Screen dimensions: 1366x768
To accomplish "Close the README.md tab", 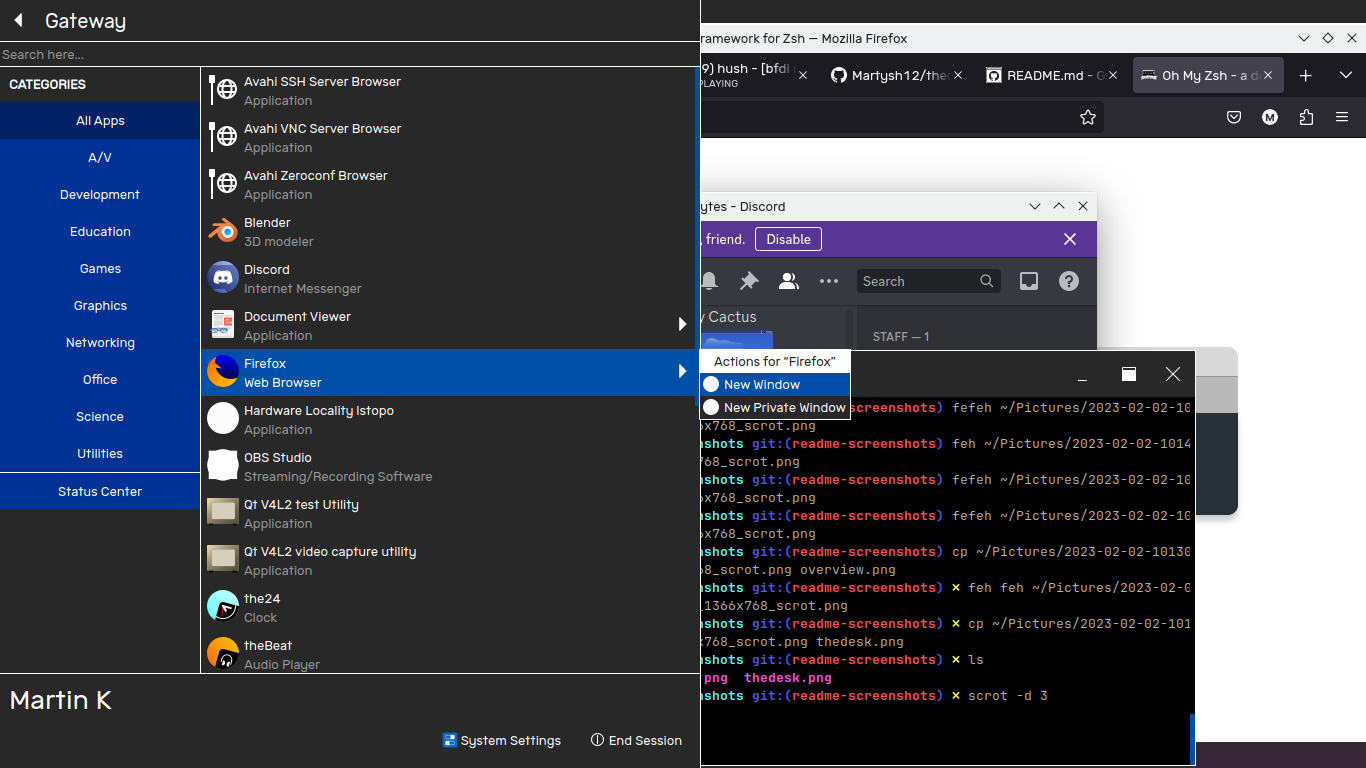I will [1113, 75].
